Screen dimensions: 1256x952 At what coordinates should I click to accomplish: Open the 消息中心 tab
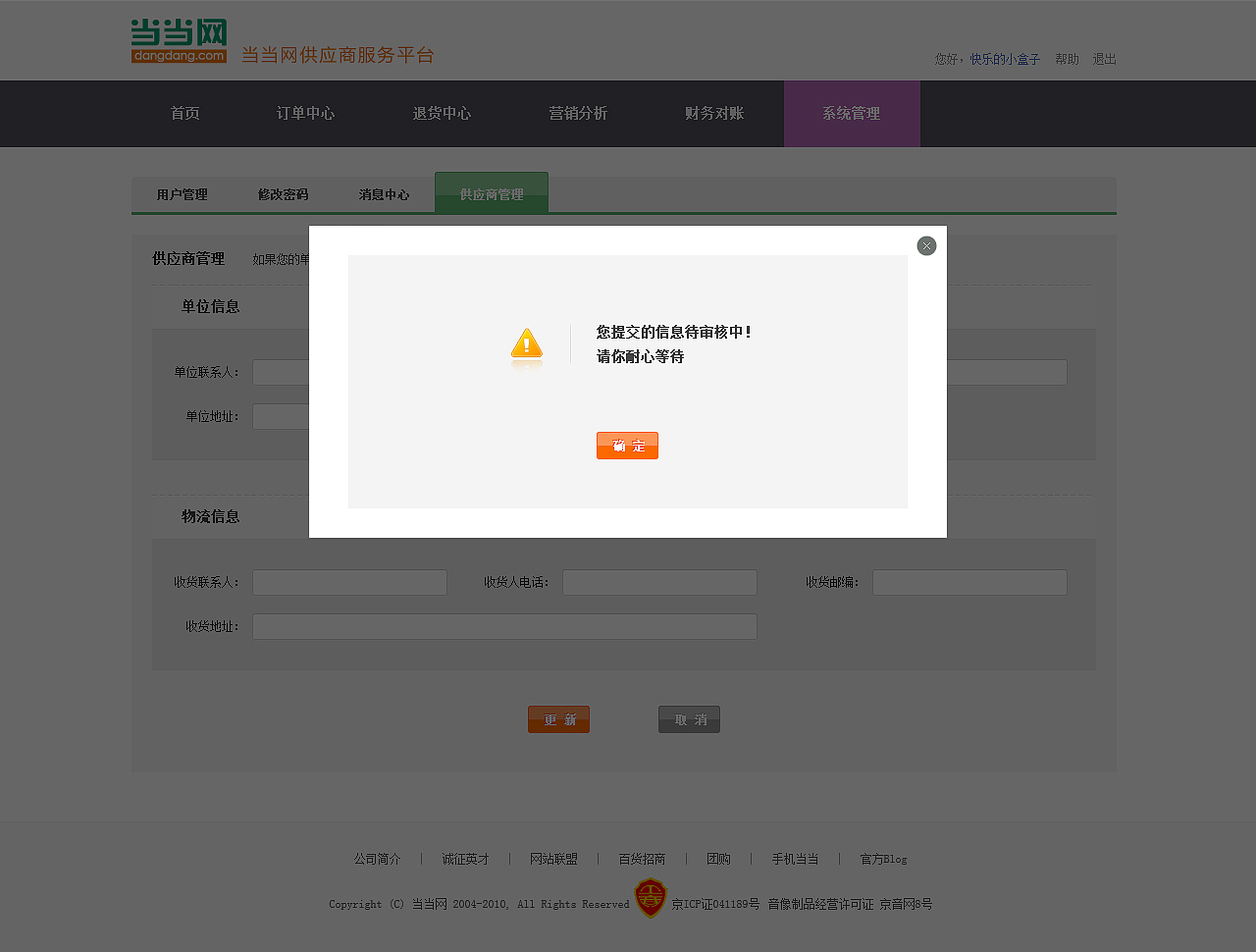click(x=385, y=193)
